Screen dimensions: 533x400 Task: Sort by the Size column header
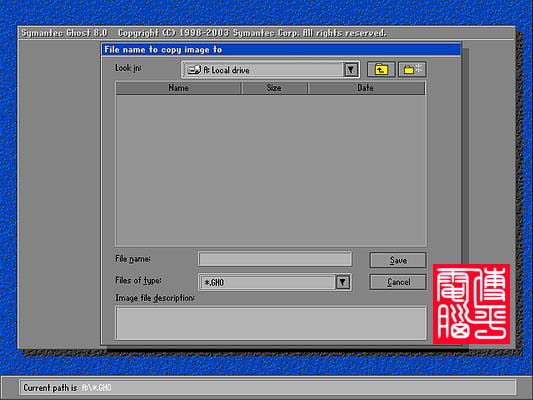(274, 88)
